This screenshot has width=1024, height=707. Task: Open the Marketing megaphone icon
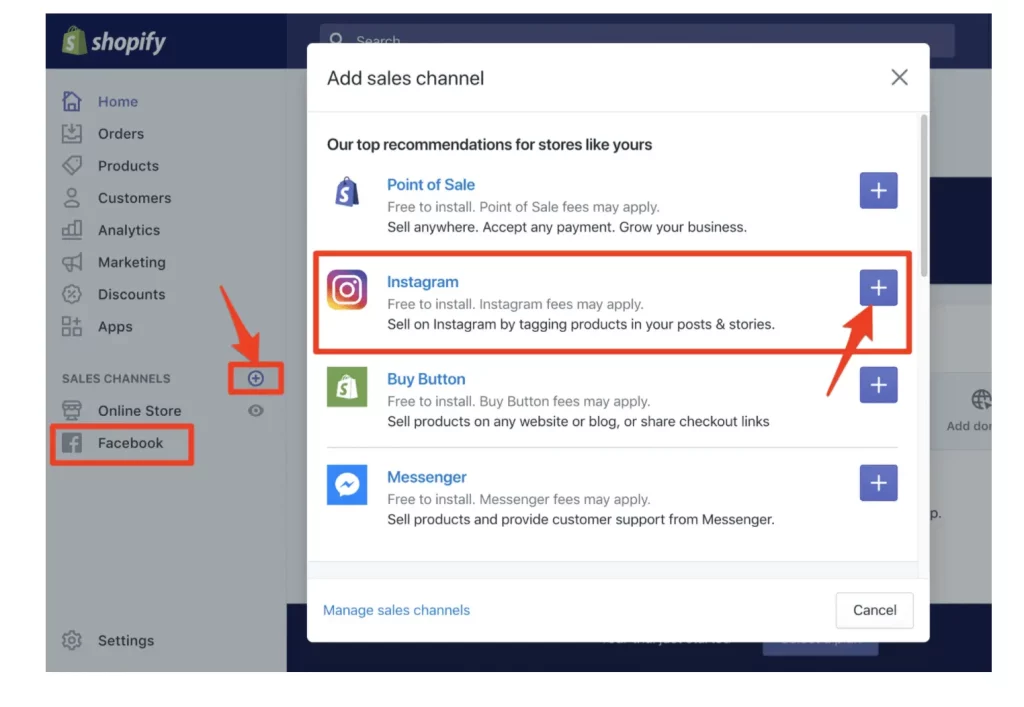(x=72, y=262)
